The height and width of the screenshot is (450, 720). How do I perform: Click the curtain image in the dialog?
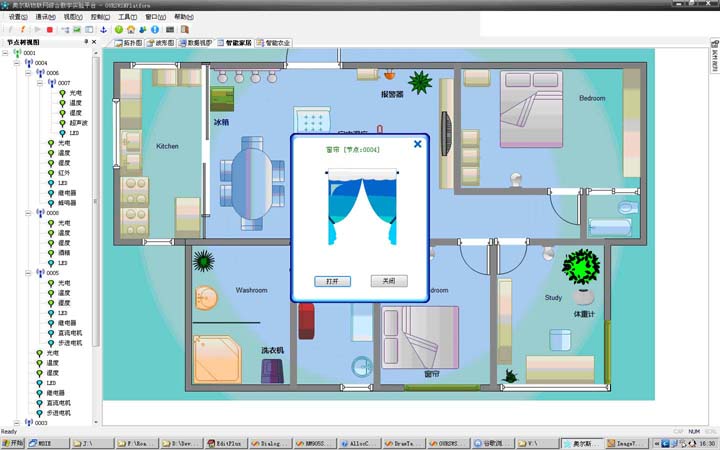pos(361,207)
